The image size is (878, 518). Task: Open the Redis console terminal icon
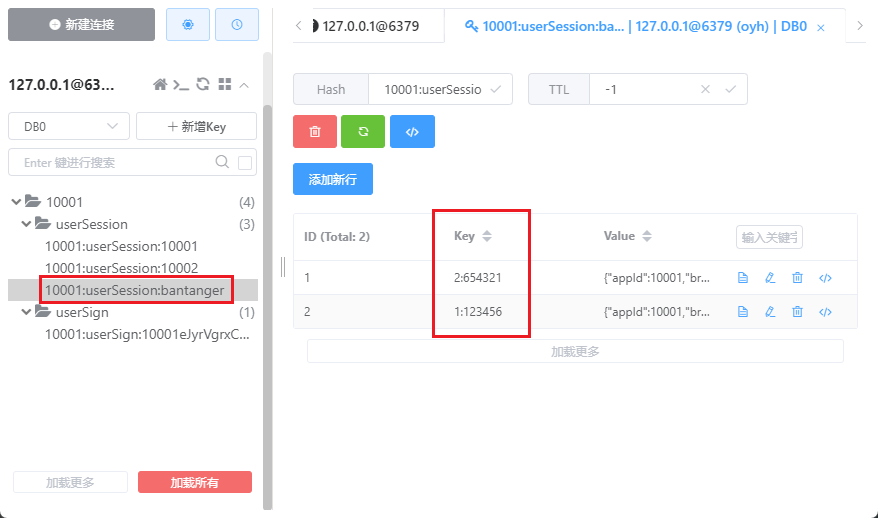pos(181,85)
